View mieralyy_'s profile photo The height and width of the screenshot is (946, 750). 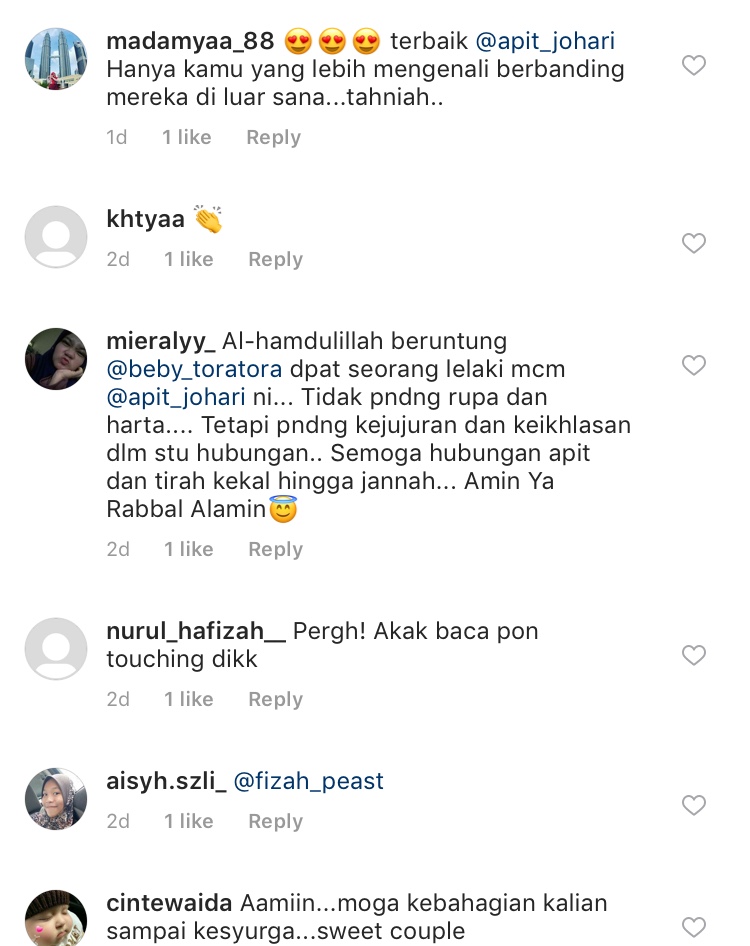pos(56,359)
